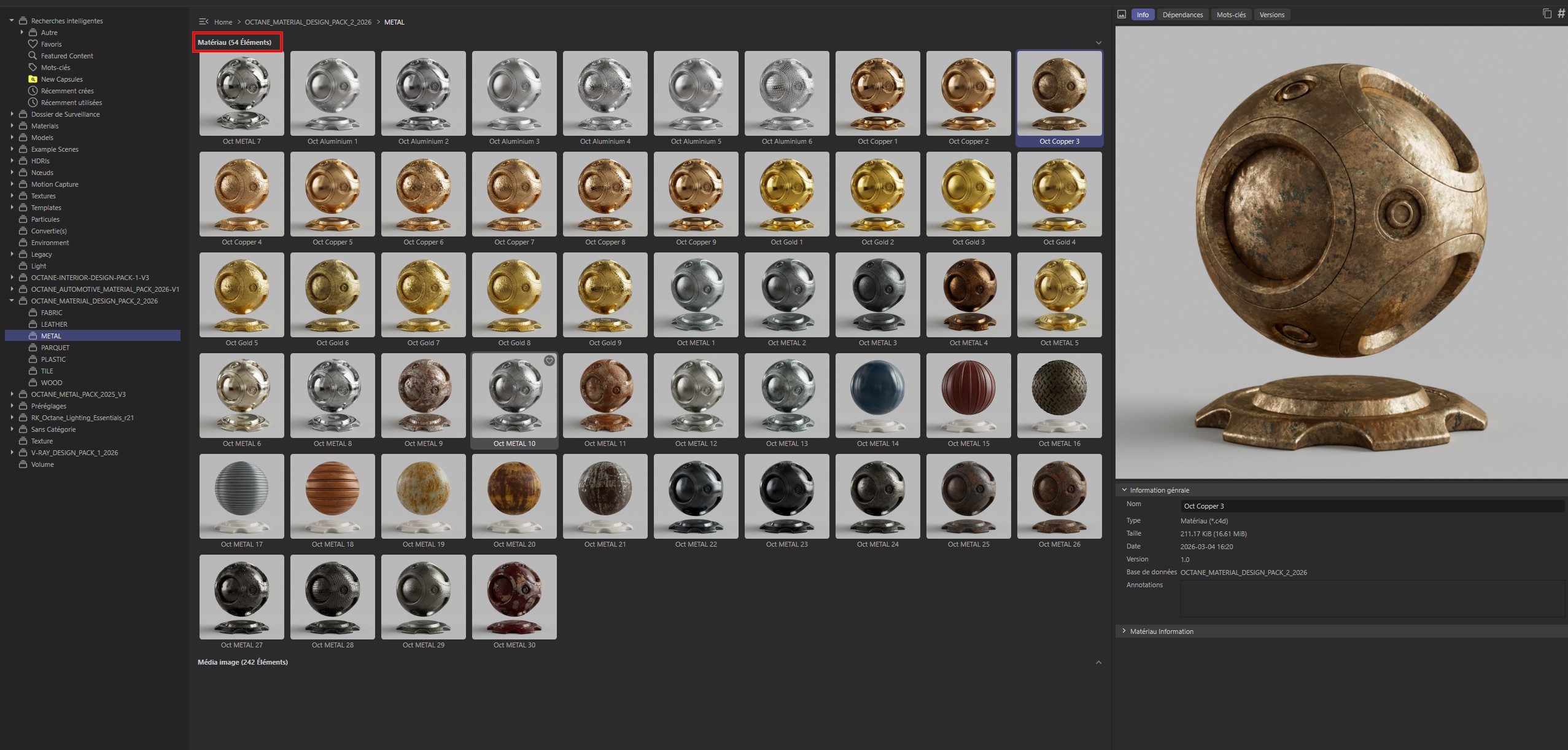1568x750 pixels.
Task: Click the Featured Content magnifier icon
Action: tap(33, 55)
